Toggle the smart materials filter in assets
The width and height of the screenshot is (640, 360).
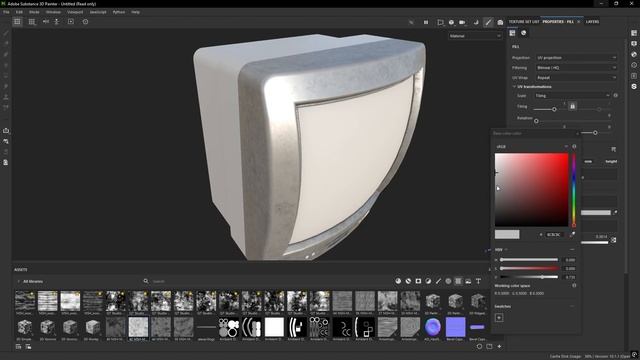click(x=408, y=281)
